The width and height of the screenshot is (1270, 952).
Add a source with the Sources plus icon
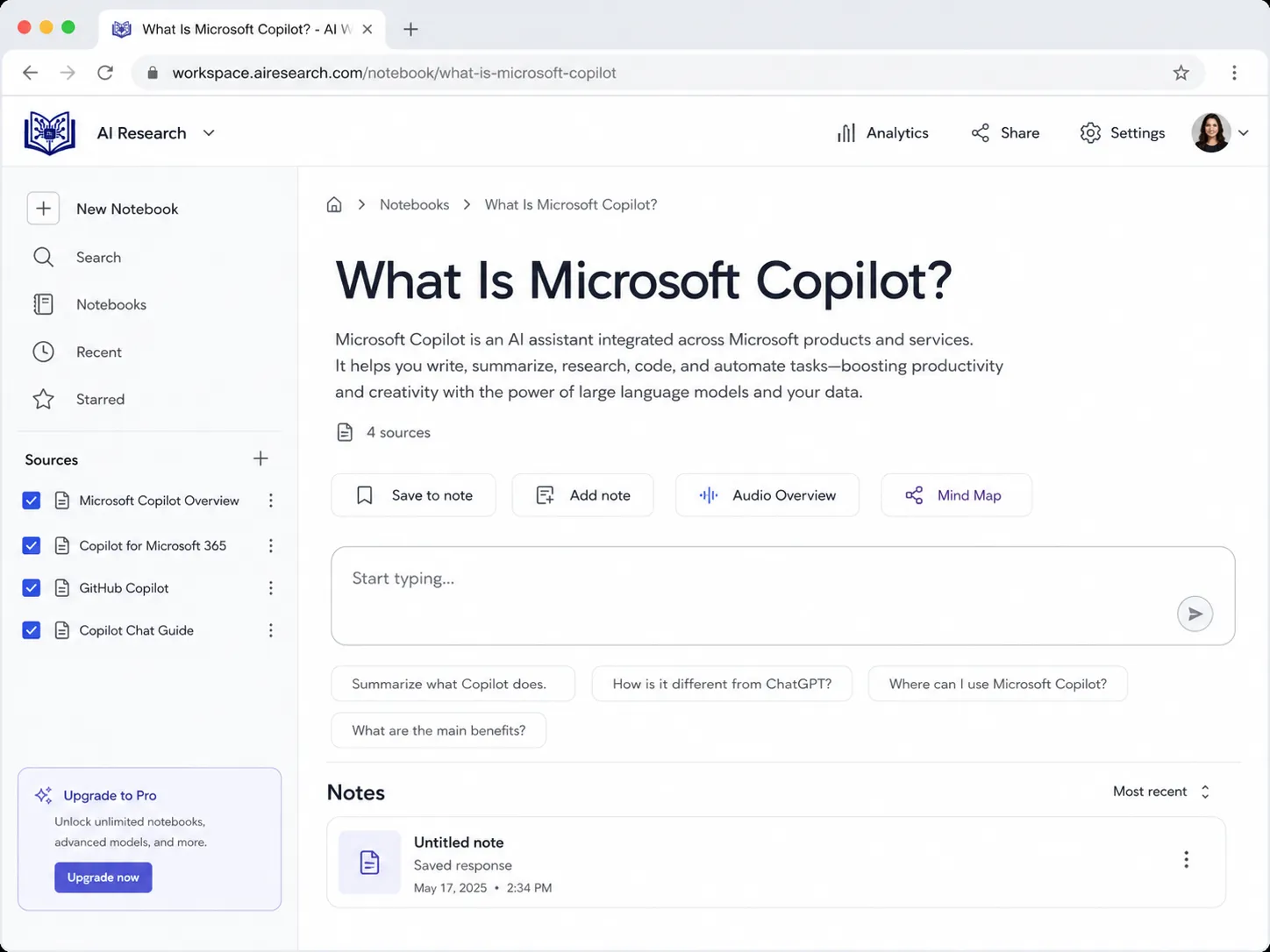pos(260,458)
